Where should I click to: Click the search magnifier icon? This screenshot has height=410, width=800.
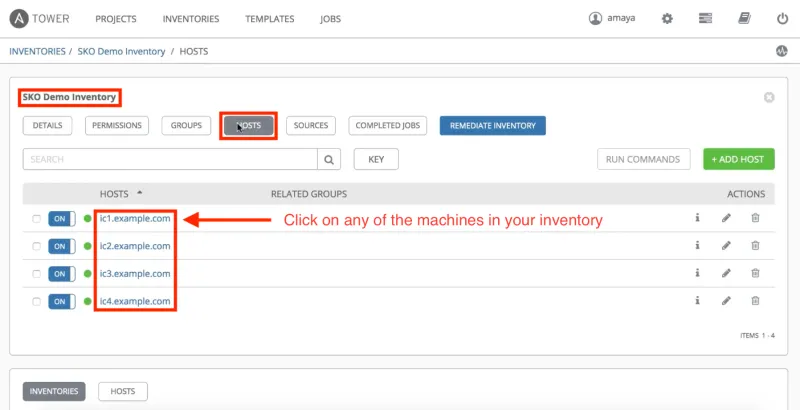pos(329,160)
